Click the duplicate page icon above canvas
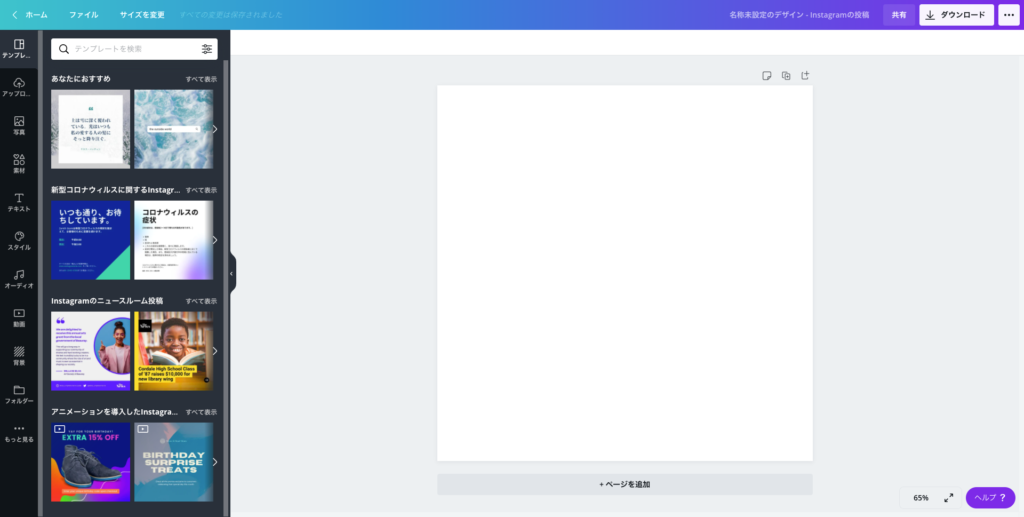This screenshot has height=517, width=1024. 786,76
